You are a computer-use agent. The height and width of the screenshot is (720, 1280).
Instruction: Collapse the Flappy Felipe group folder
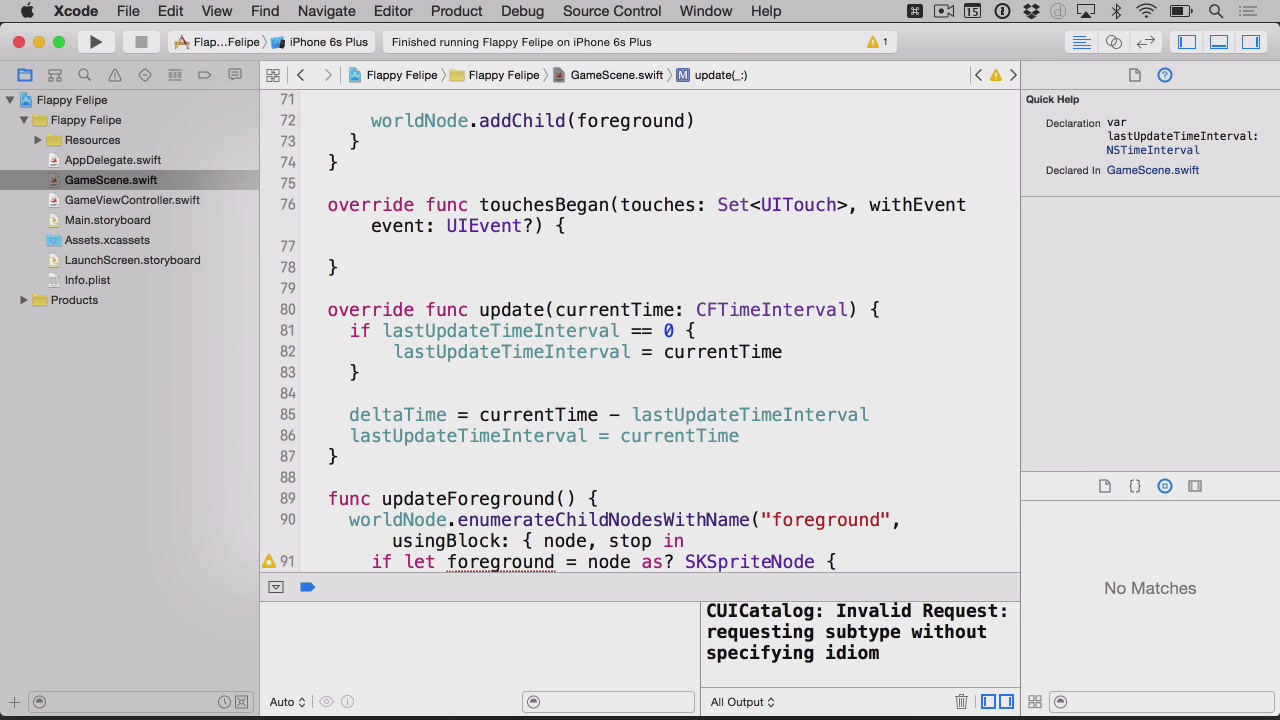24,120
